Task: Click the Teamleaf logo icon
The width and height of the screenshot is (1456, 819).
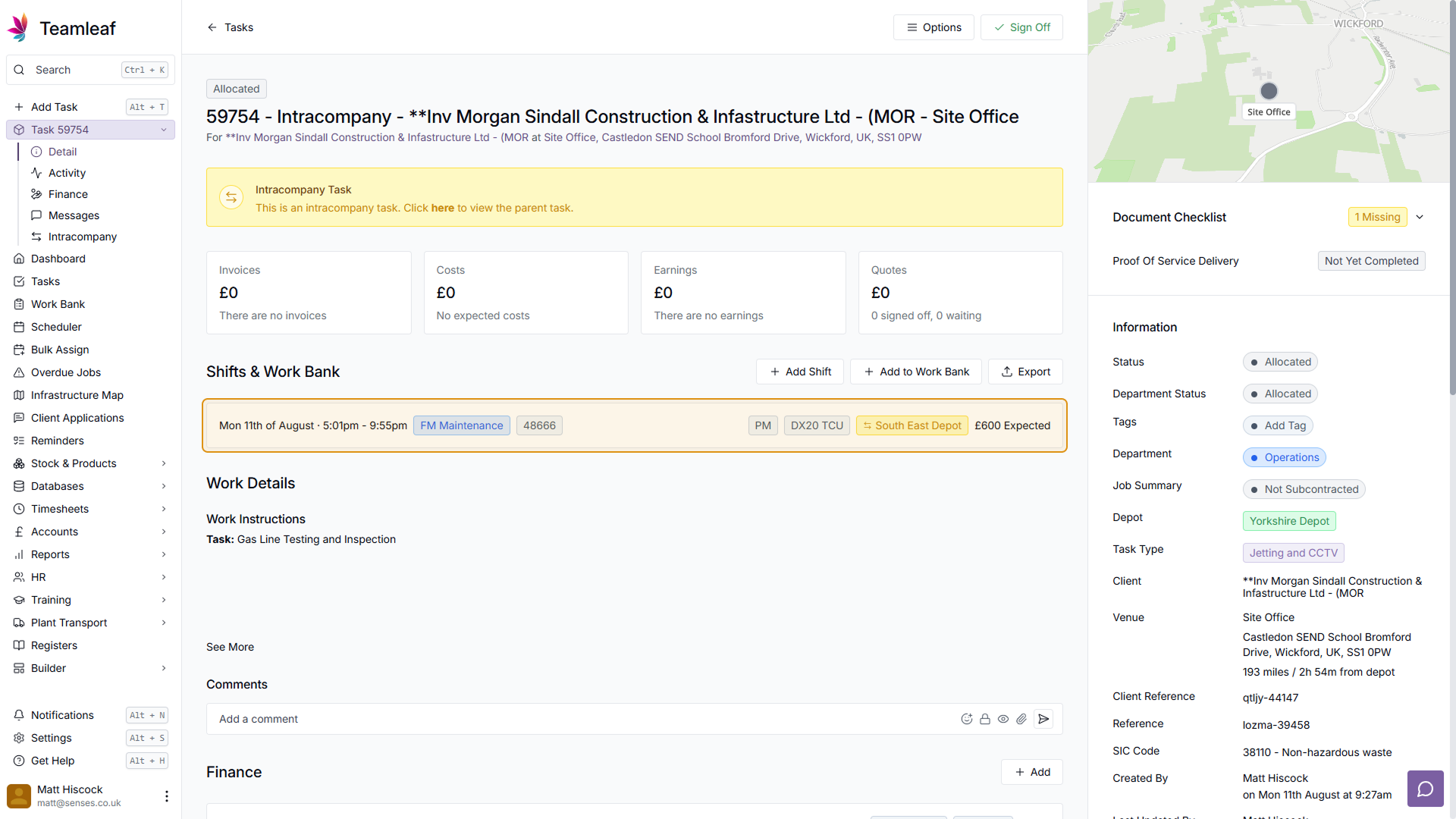Action: 18,28
